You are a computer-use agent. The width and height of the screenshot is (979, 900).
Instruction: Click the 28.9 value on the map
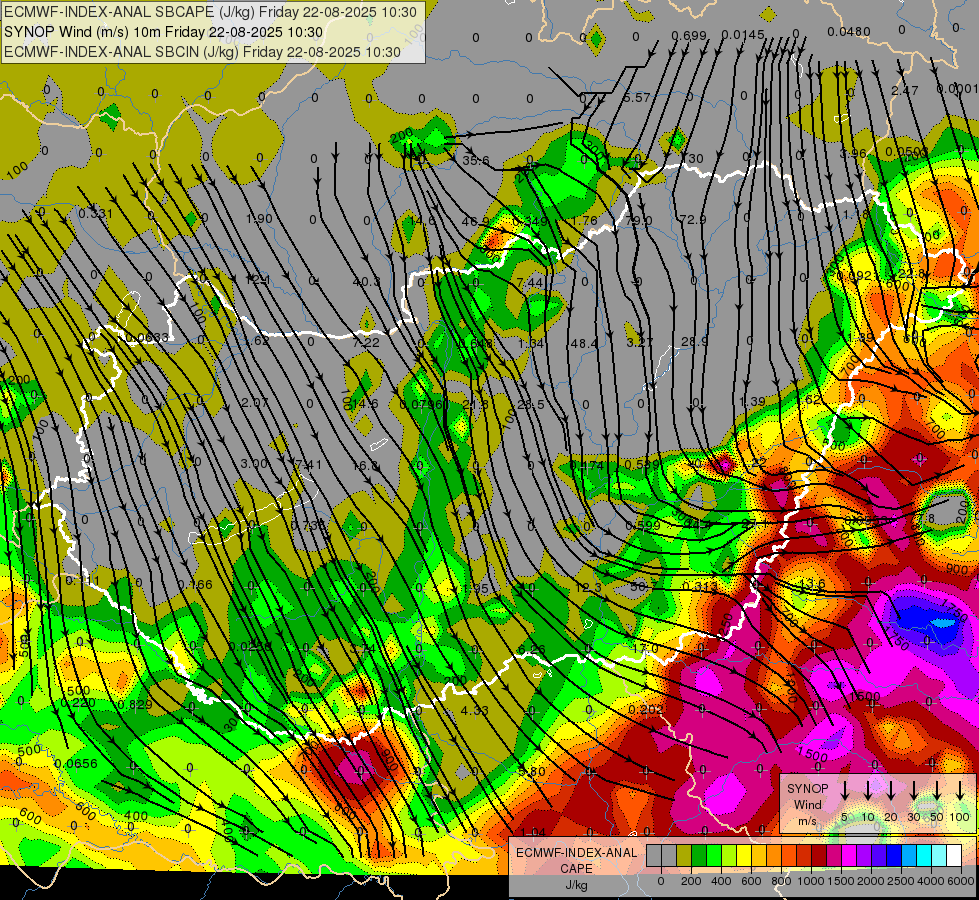click(x=694, y=342)
